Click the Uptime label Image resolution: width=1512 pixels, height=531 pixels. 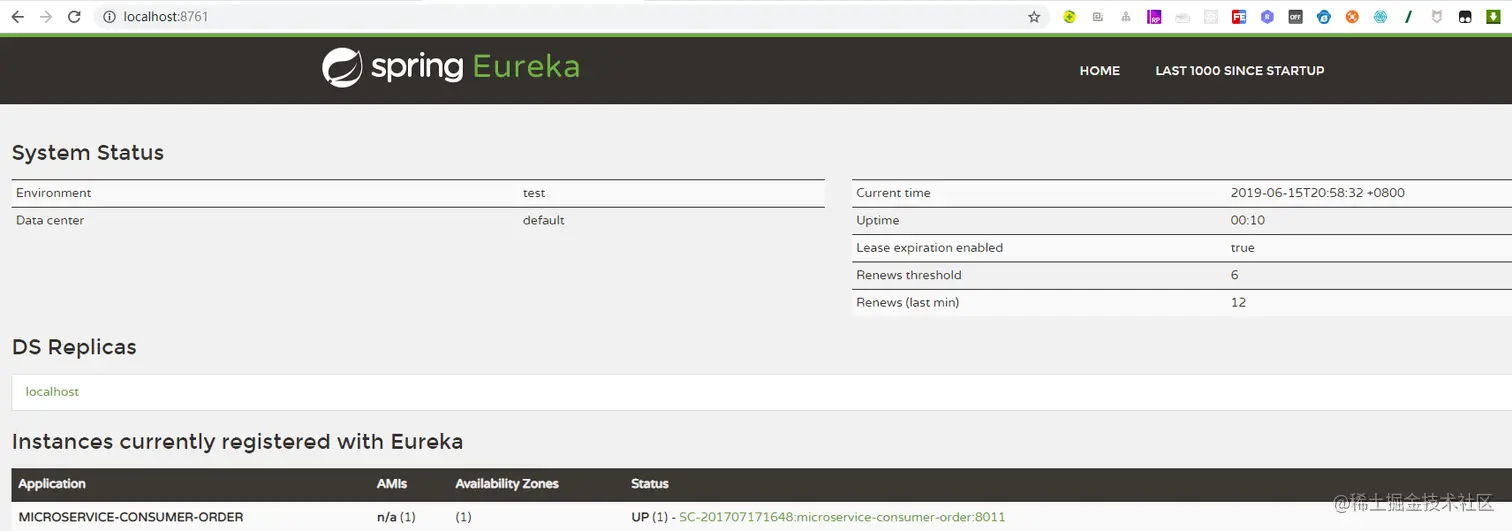click(x=878, y=220)
